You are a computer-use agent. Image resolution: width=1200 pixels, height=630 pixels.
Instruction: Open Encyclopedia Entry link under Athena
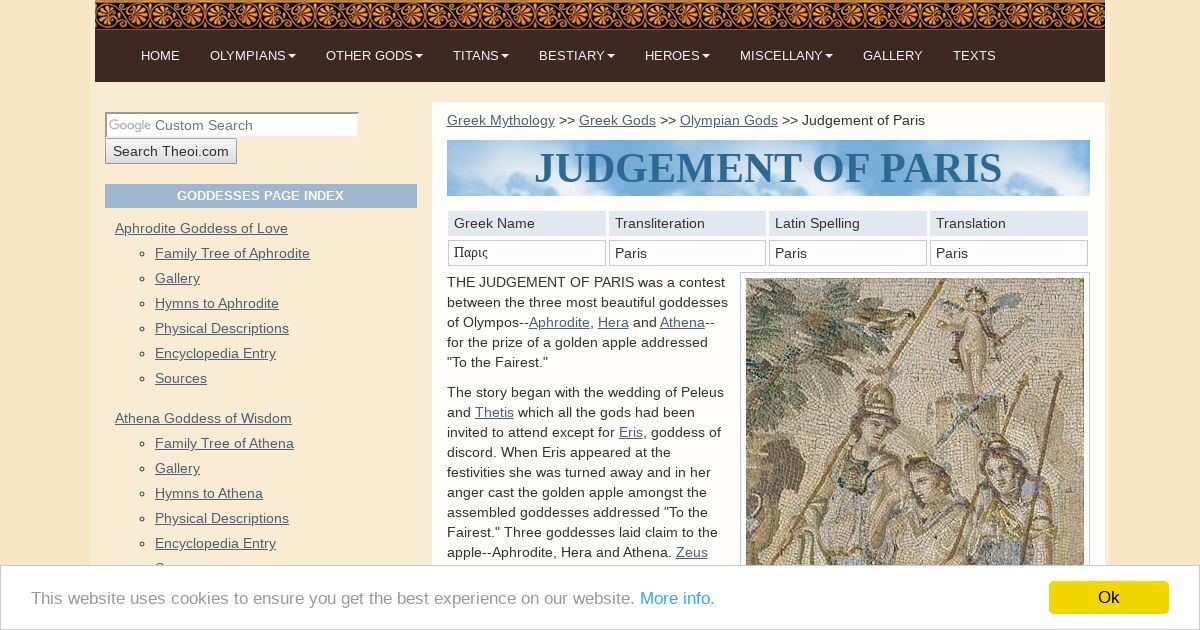point(215,543)
